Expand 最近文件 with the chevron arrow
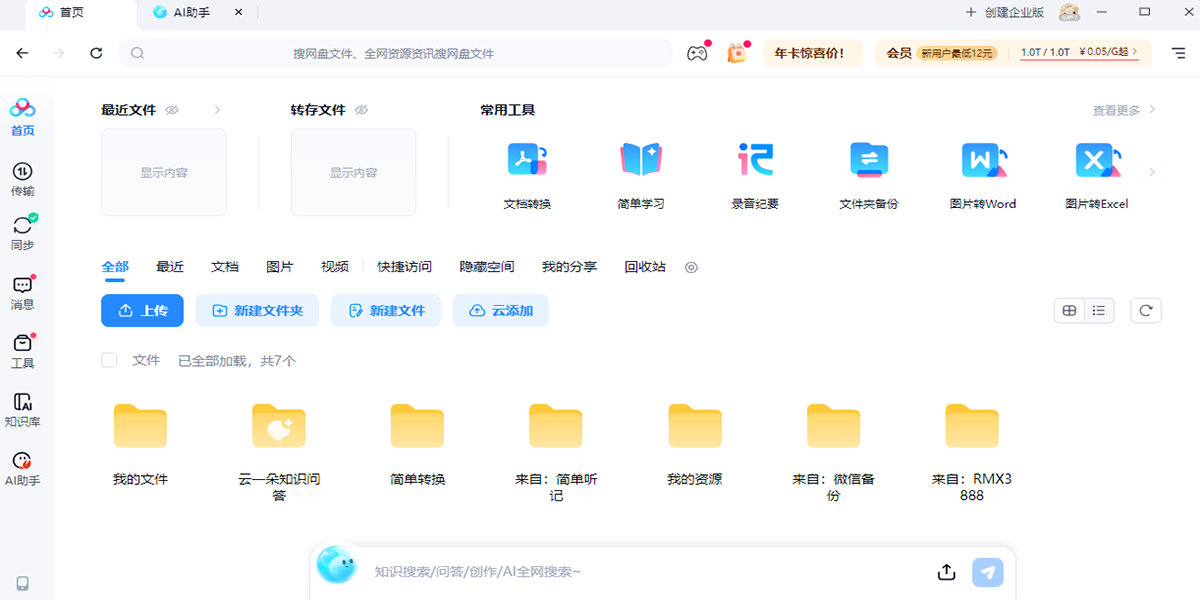This screenshot has height=600, width=1200. click(217, 110)
